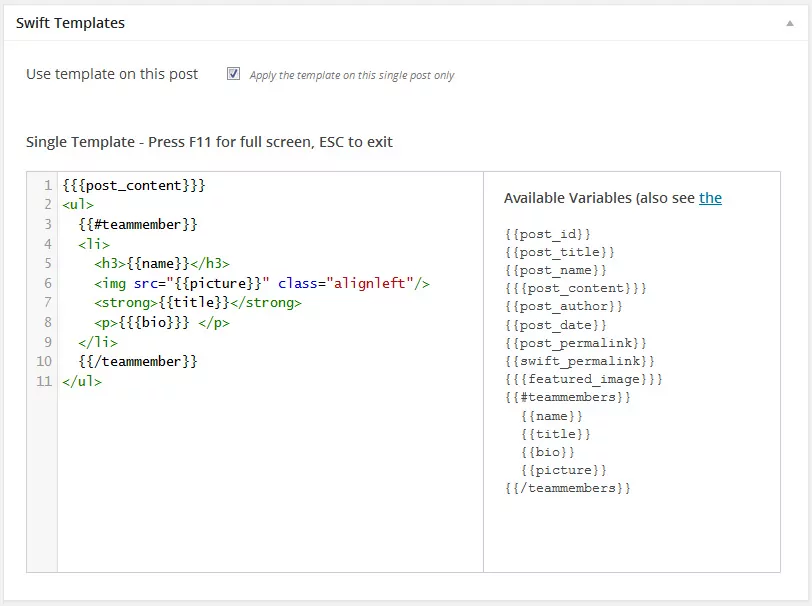
Task: Click the {{title}} variable in the list
Action: 556,434
